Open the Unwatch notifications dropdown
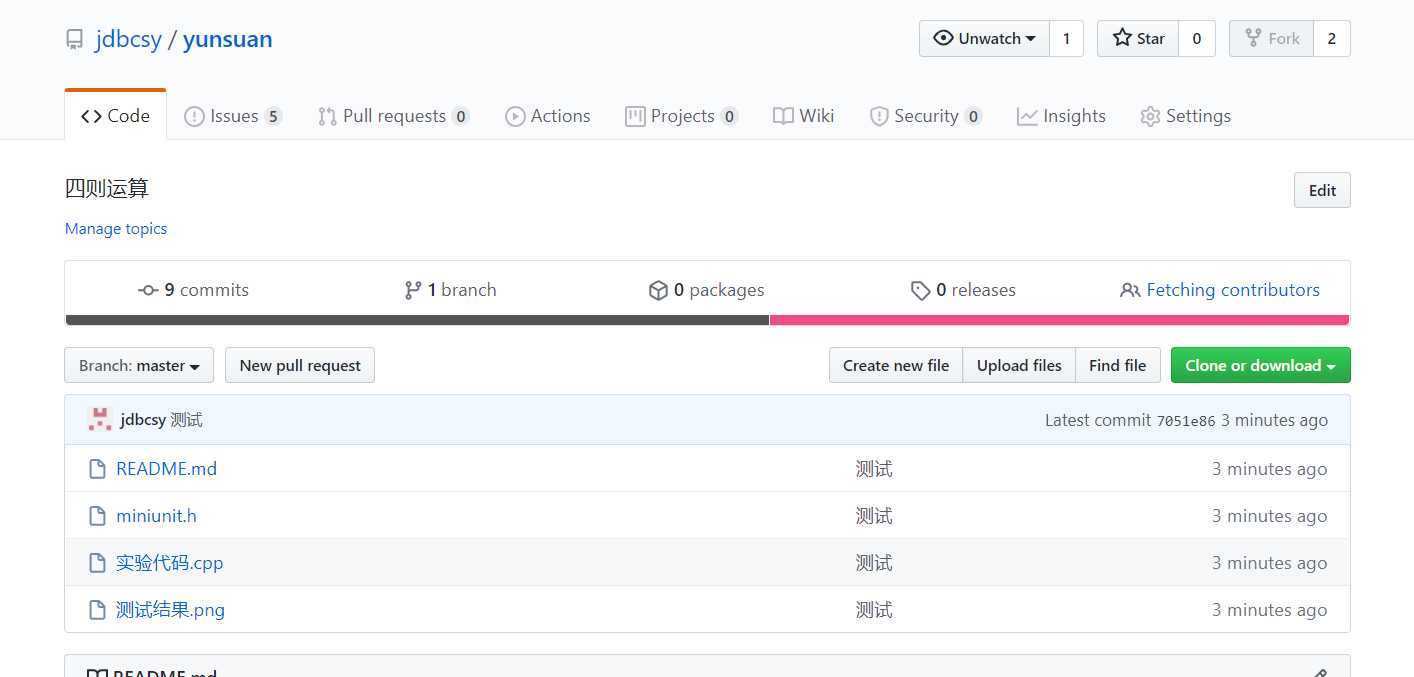 (984, 38)
